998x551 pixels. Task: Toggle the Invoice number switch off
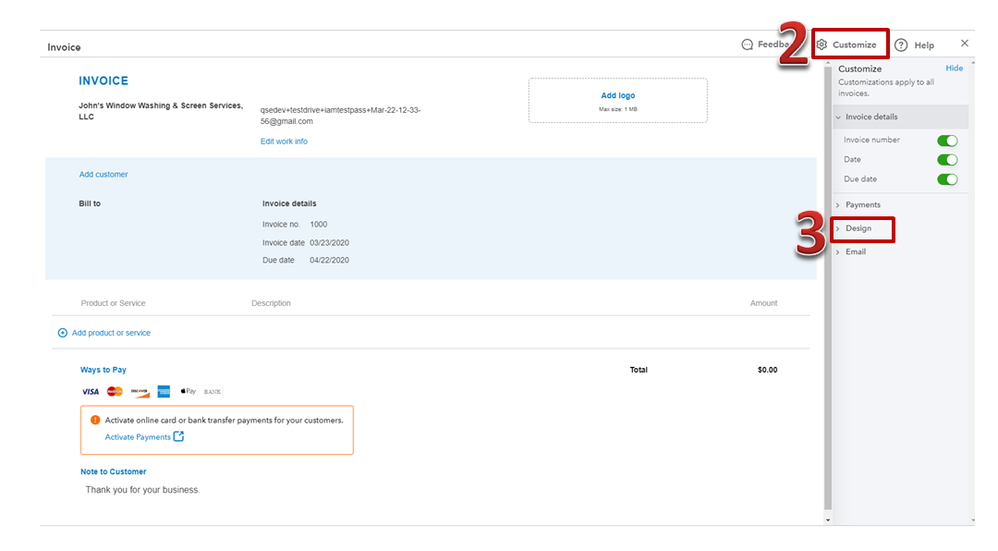pyautogui.click(x=947, y=141)
